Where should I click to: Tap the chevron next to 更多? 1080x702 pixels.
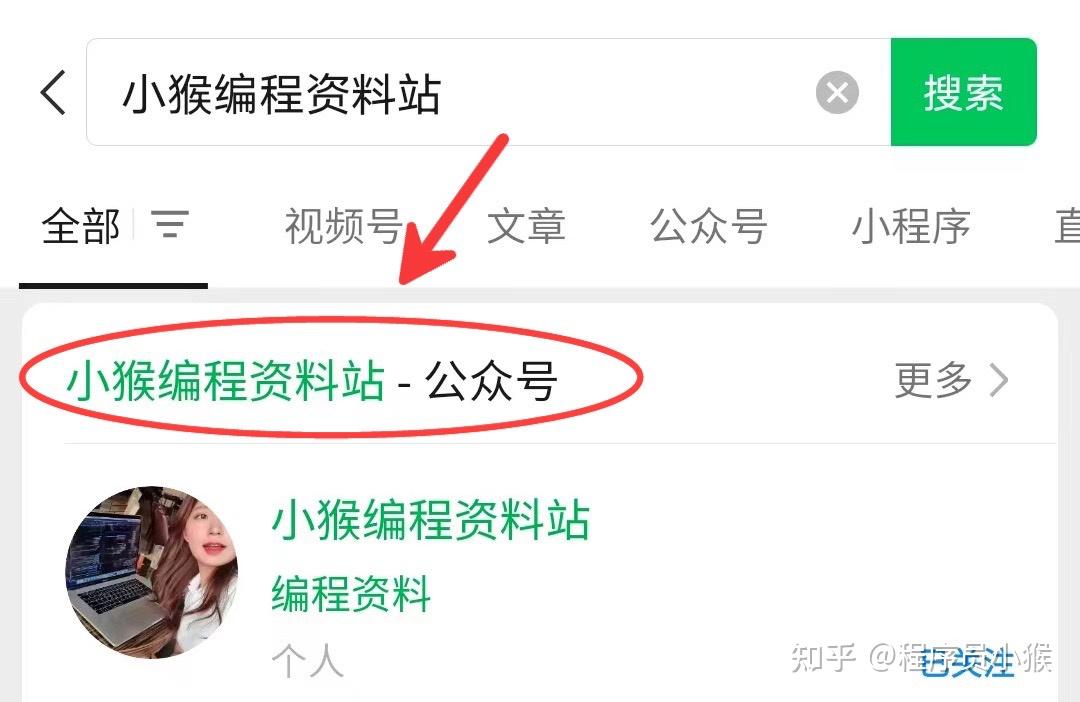[999, 380]
